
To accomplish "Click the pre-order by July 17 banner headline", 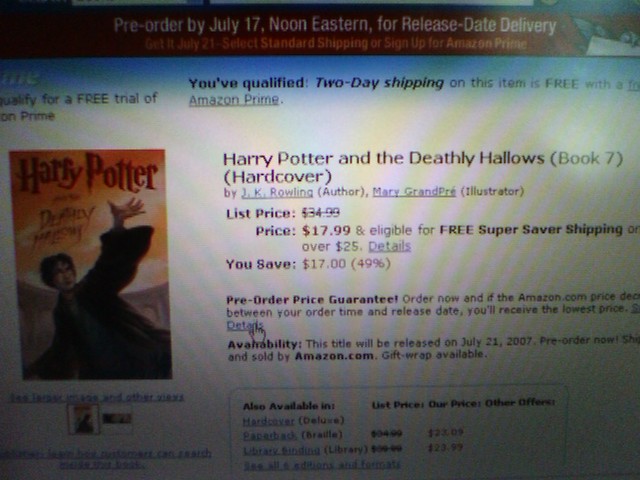I will coord(335,25).
